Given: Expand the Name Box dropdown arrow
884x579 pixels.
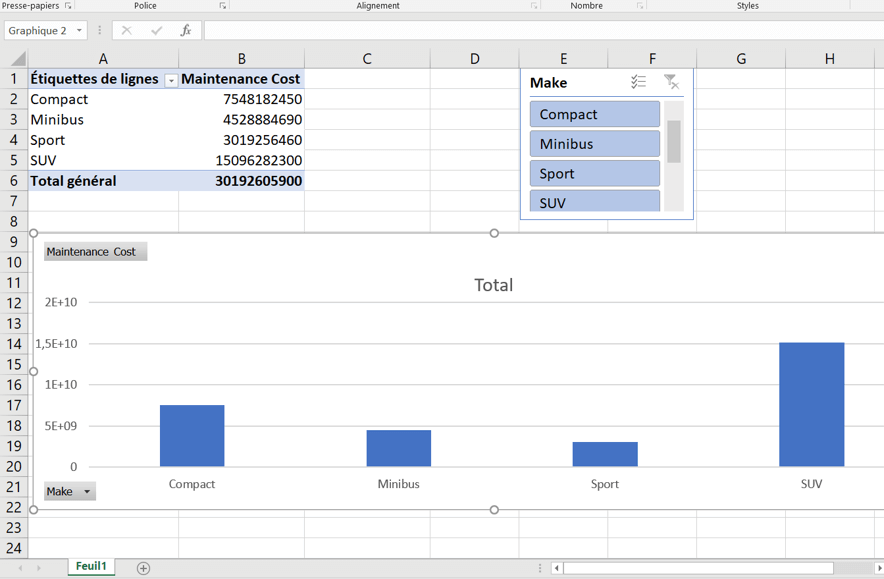Looking at the screenshot, I should pos(79,30).
